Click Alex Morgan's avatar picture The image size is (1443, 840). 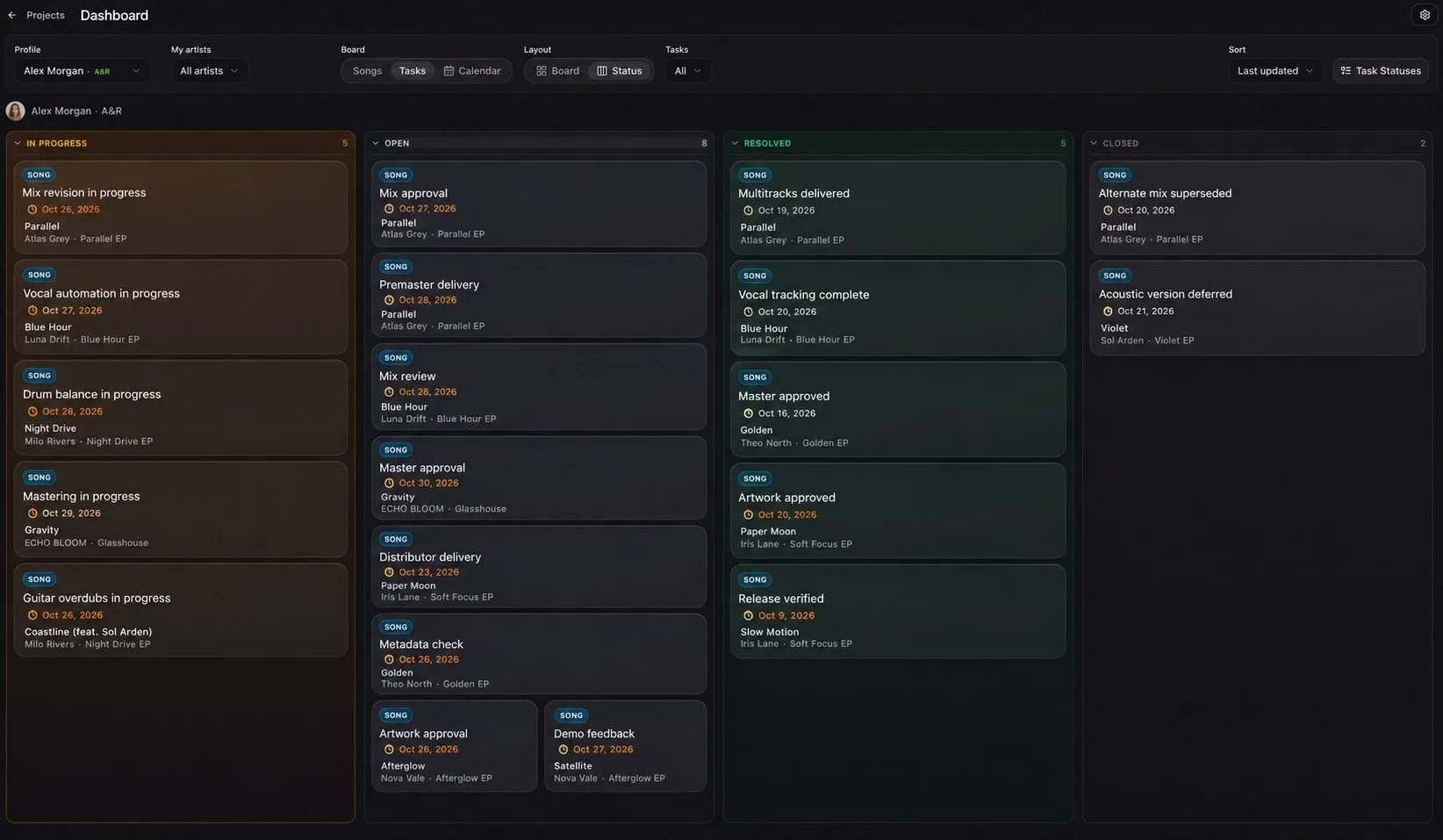[15, 111]
